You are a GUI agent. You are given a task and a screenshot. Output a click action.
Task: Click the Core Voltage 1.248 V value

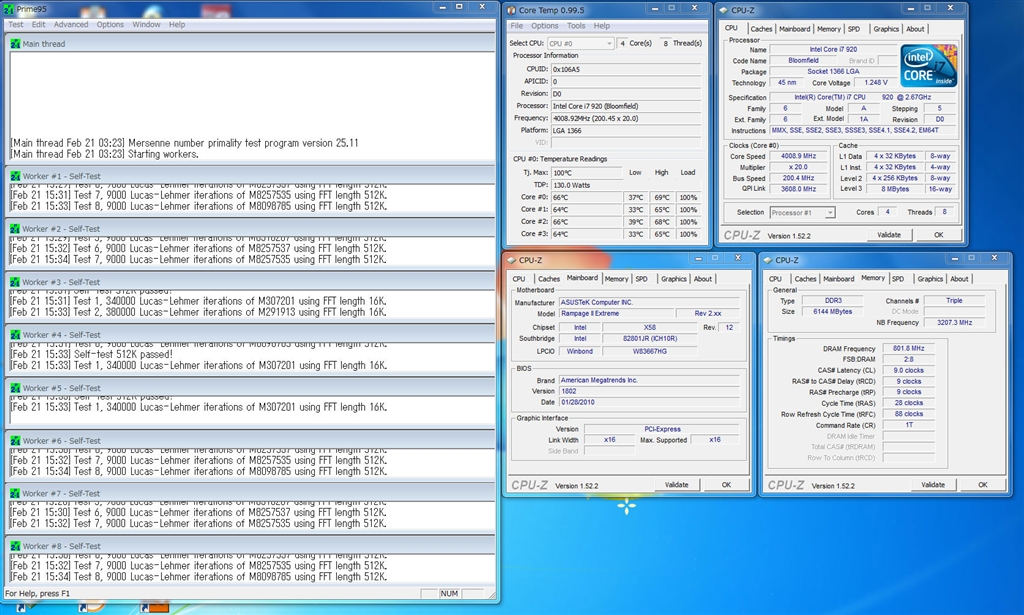tap(876, 83)
